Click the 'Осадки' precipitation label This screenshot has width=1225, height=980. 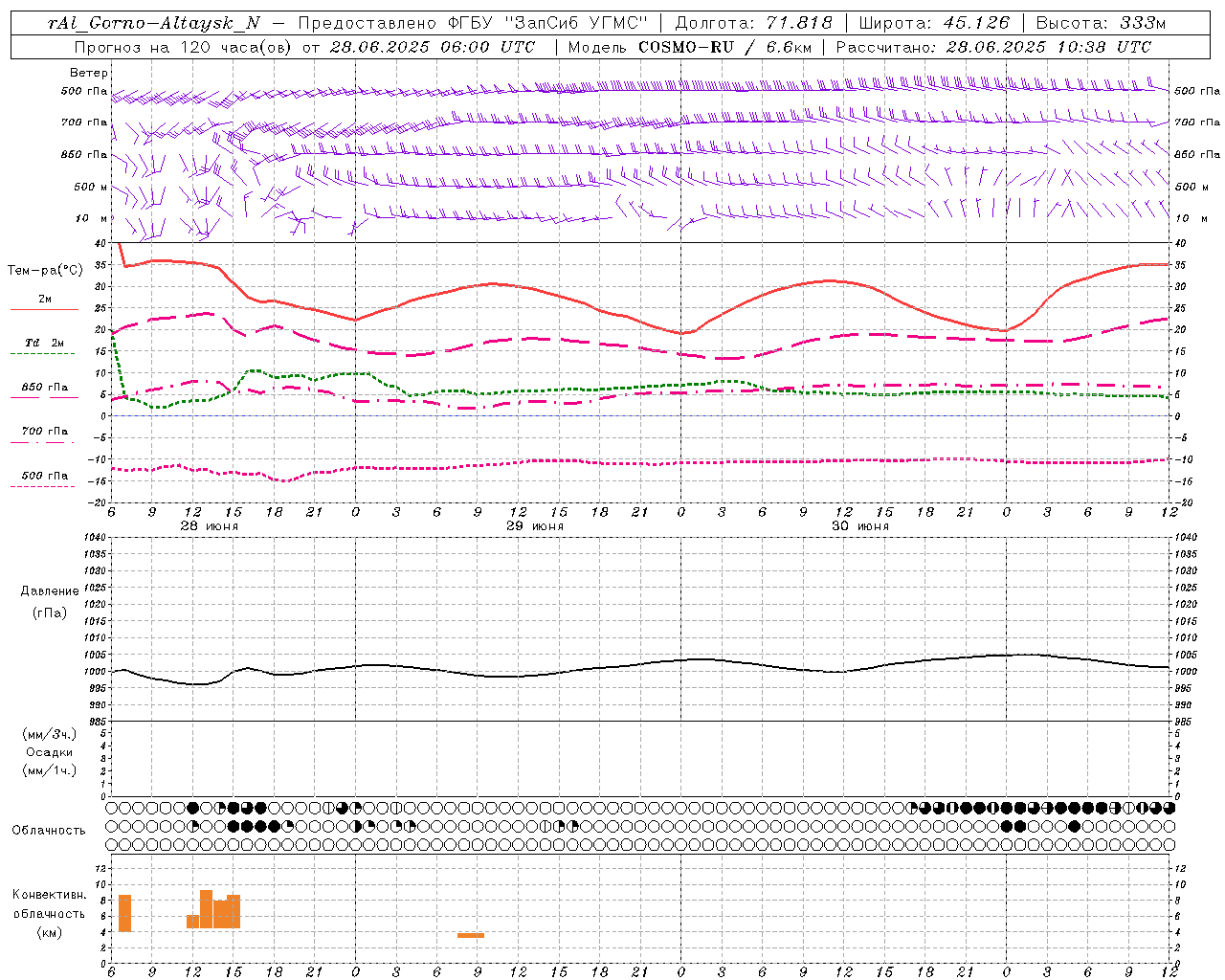coord(50,752)
